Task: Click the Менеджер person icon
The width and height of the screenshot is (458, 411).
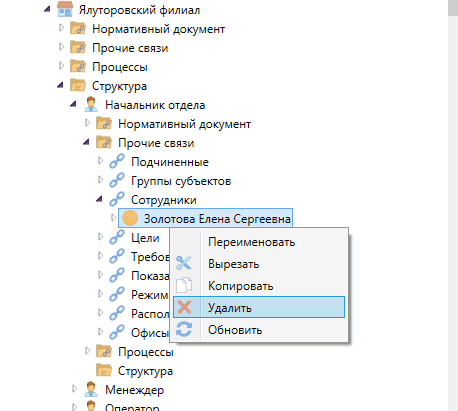Action: coord(91,389)
